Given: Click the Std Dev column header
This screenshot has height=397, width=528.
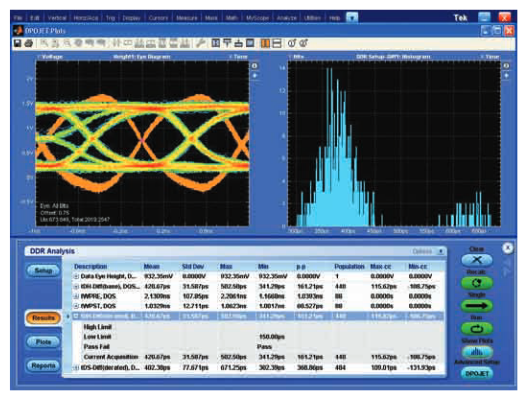Looking at the screenshot, I should [193, 266].
